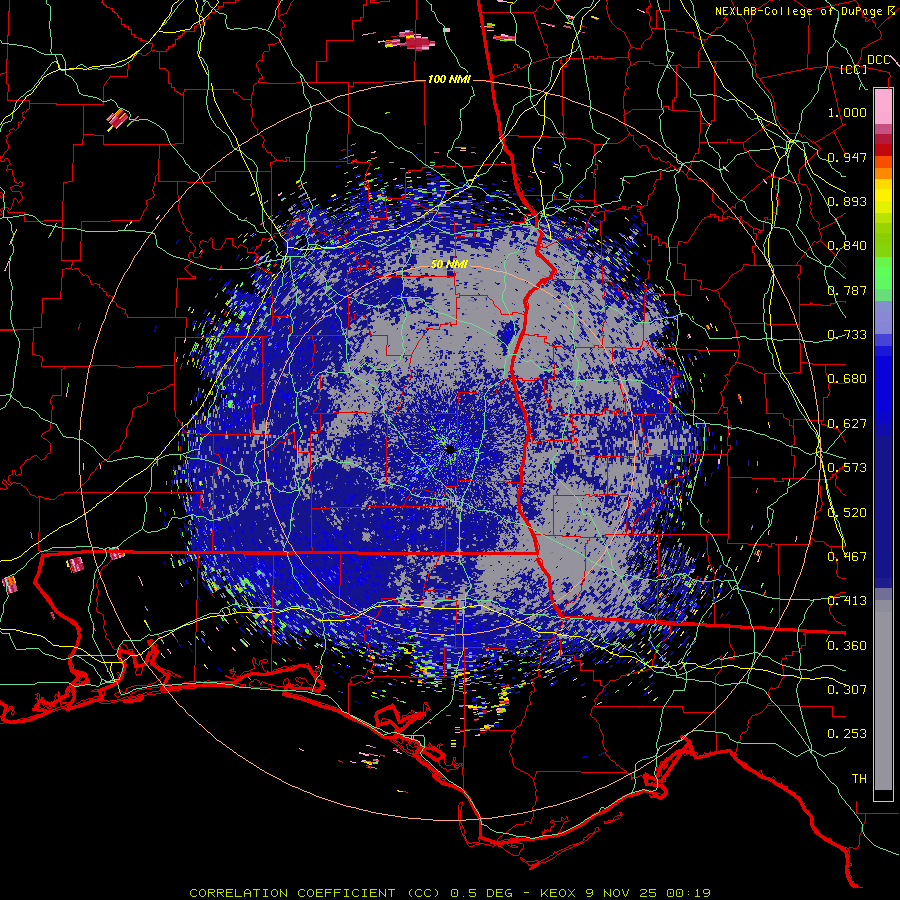Select the 0.947 scale value
This screenshot has width=900, height=900.
pyautogui.click(x=847, y=157)
